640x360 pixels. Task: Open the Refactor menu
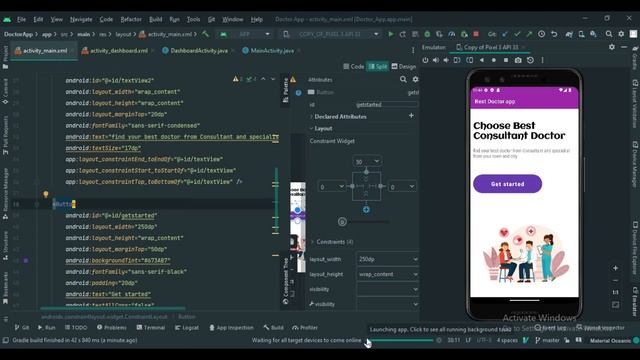coord(131,19)
